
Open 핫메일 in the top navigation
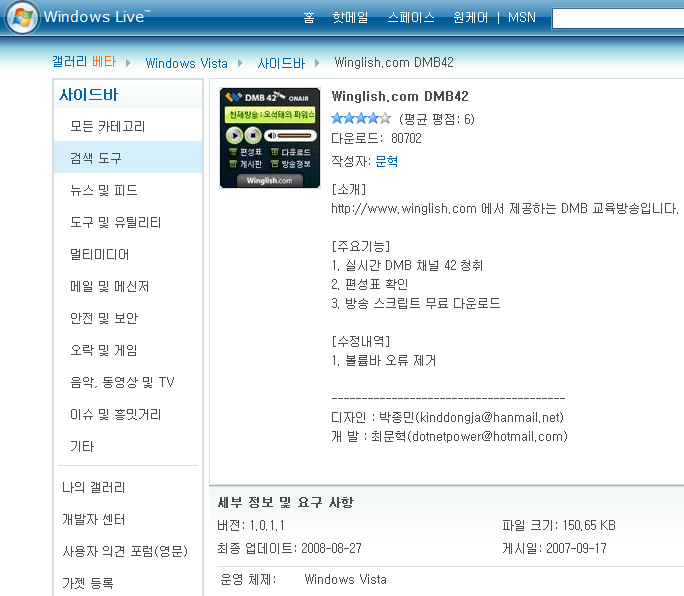(350, 17)
